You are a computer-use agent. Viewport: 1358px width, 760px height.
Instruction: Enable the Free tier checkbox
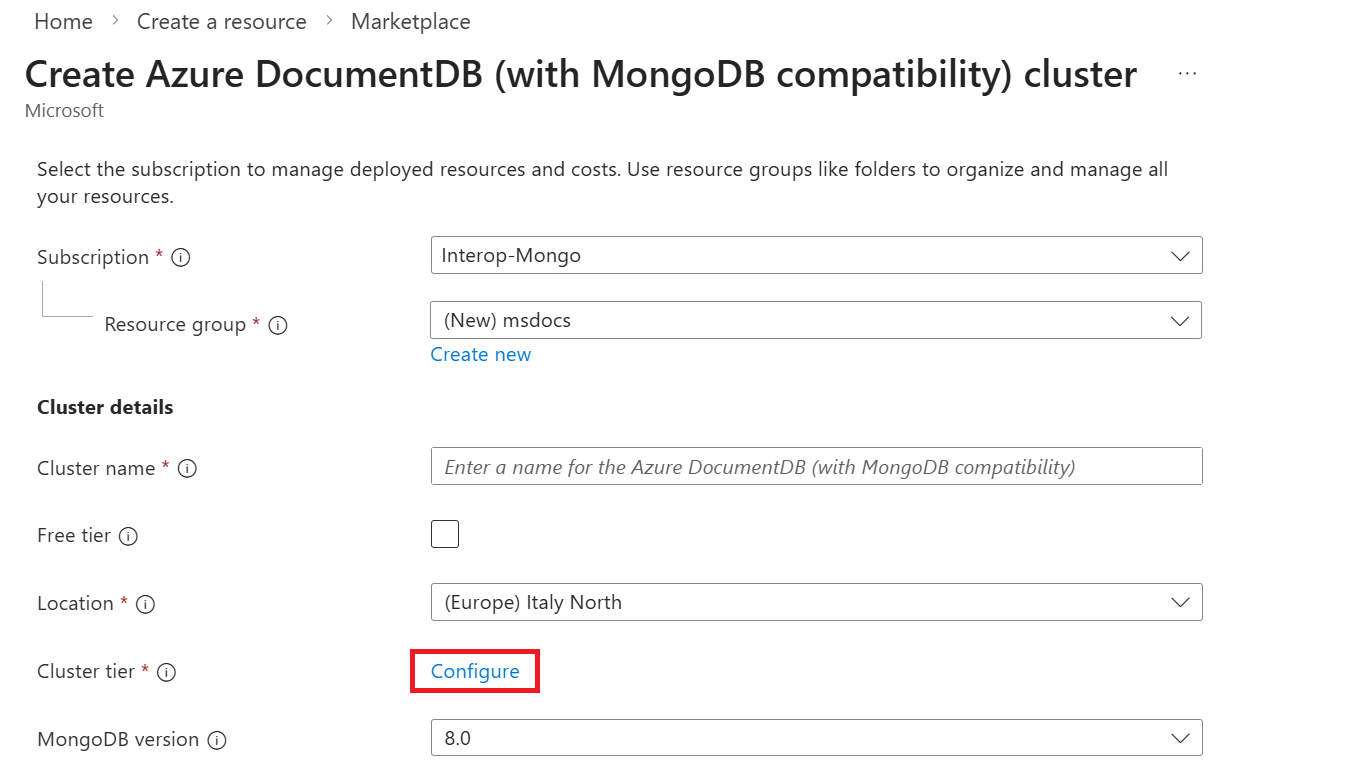click(x=445, y=533)
